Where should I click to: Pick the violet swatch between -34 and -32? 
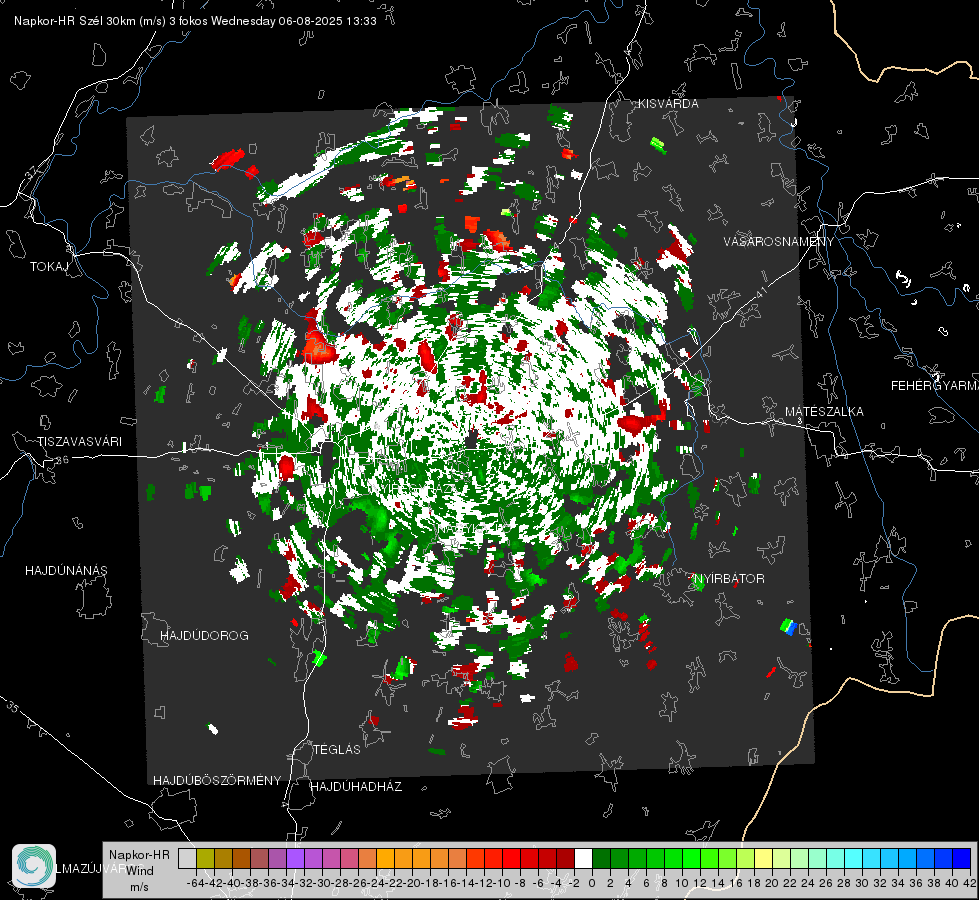[x=295, y=858]
